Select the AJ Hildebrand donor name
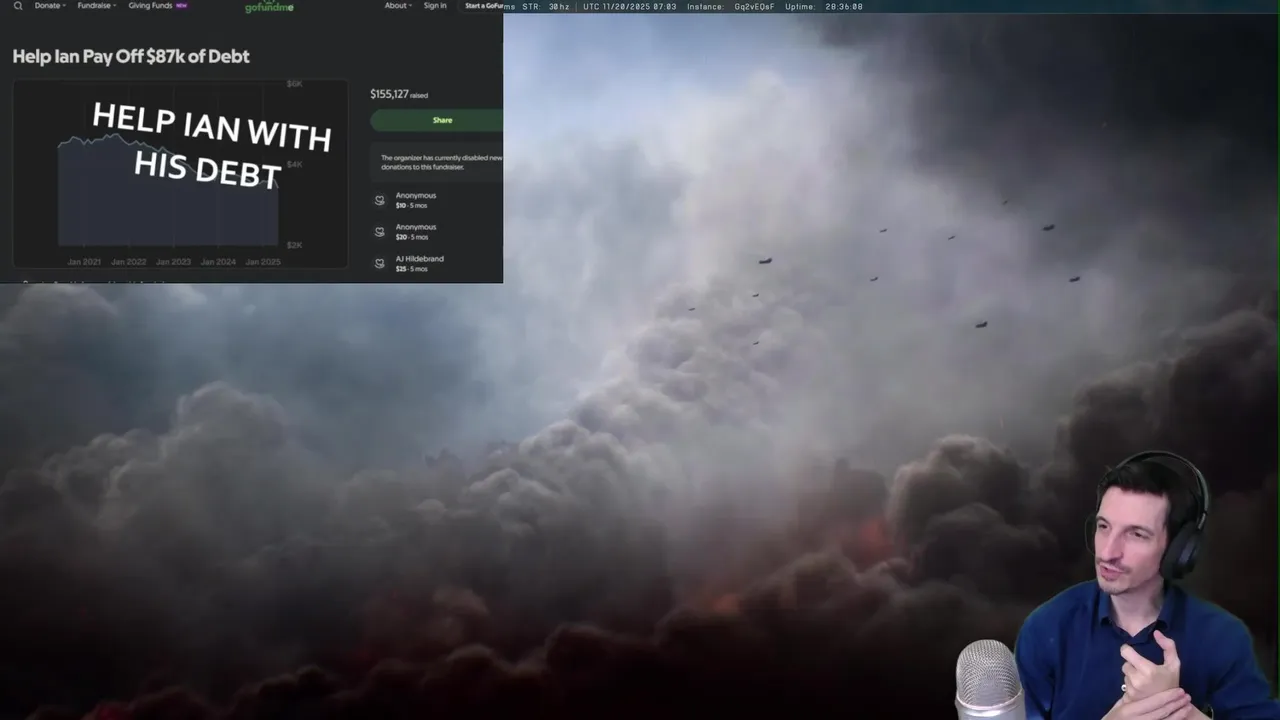The image size is (1280, 720). pyautogui.click(x=420, y=259)
